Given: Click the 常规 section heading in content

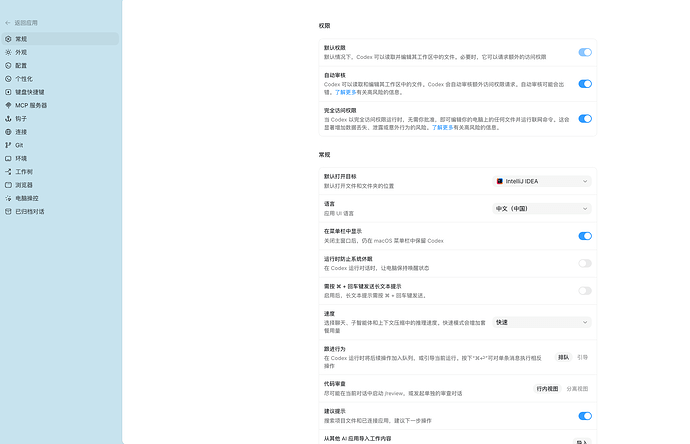Looking at the screenshot, I should click(x=324, y=155).
